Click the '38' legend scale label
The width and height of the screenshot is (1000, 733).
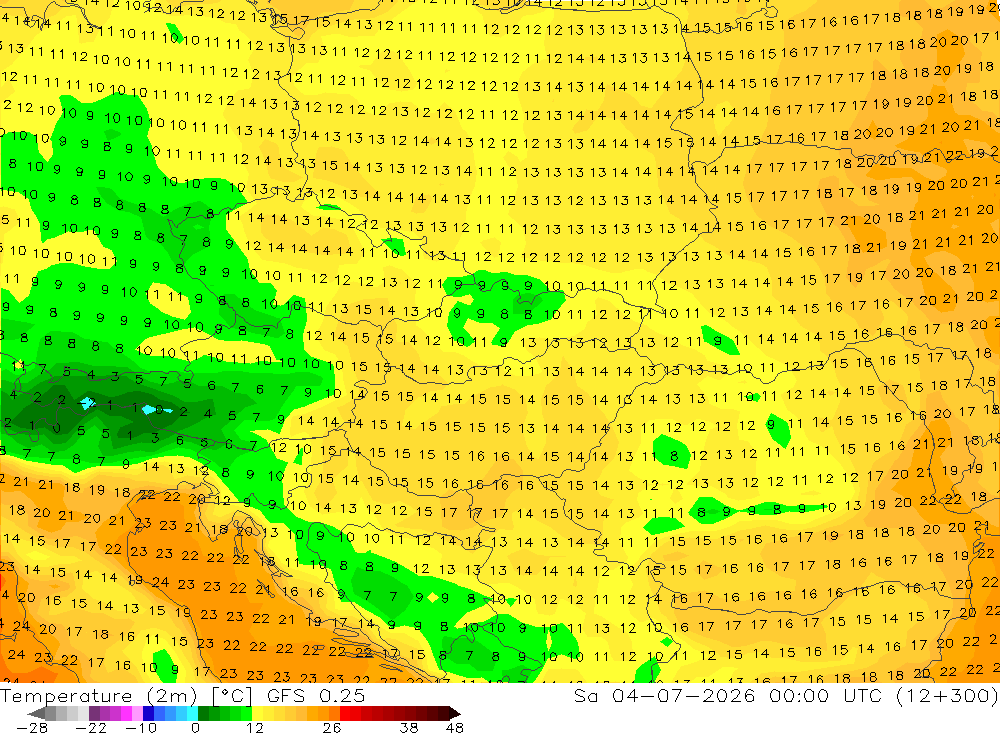(409, 727)
